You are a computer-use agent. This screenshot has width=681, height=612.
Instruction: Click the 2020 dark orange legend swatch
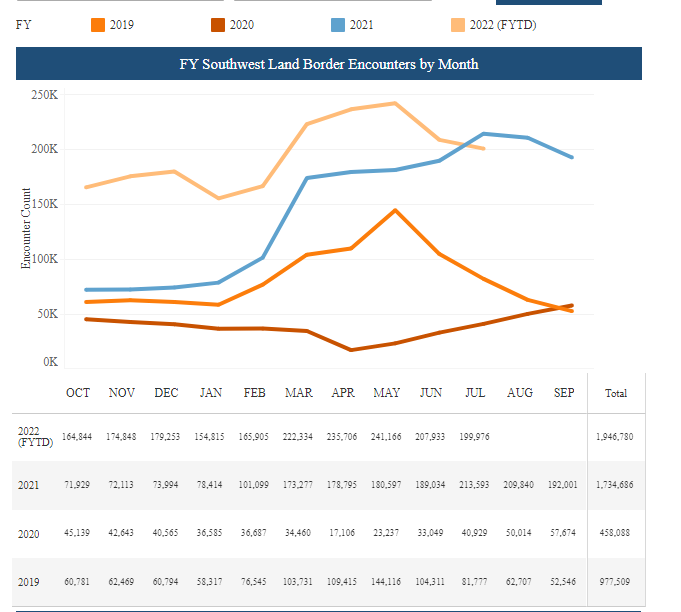218,25
